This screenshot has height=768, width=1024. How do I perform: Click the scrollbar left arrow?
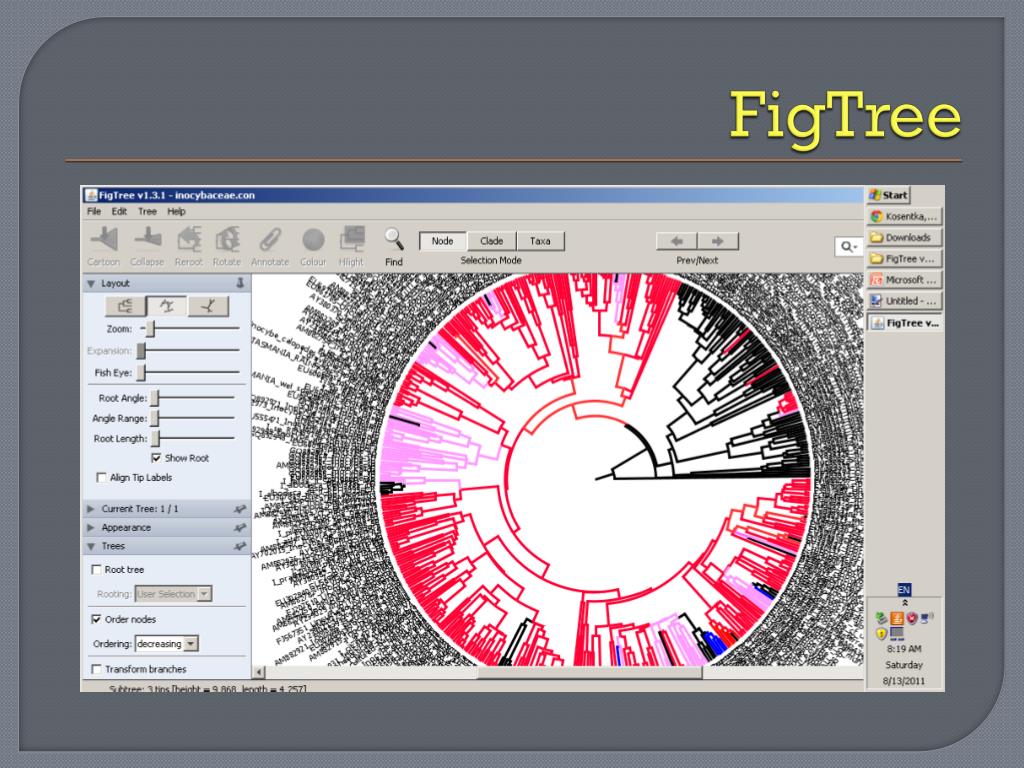pos(259,672)
